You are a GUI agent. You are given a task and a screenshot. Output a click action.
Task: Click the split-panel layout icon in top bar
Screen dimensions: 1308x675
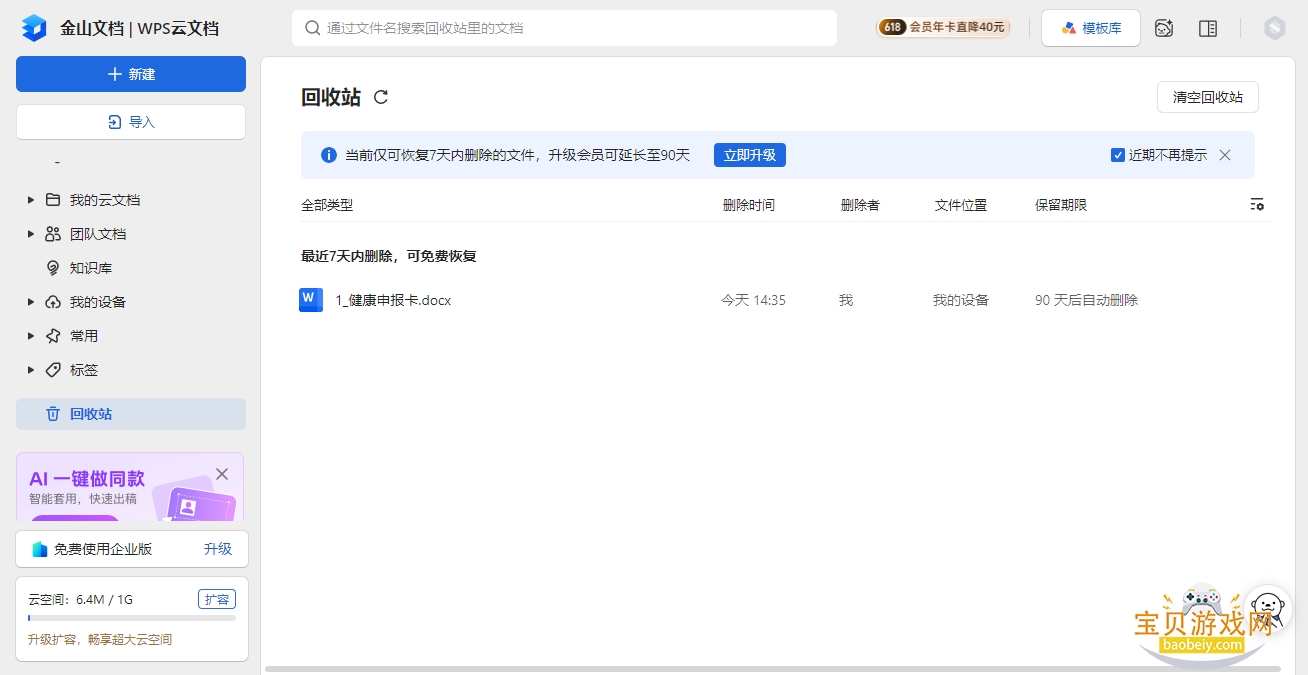(1208, 28)
